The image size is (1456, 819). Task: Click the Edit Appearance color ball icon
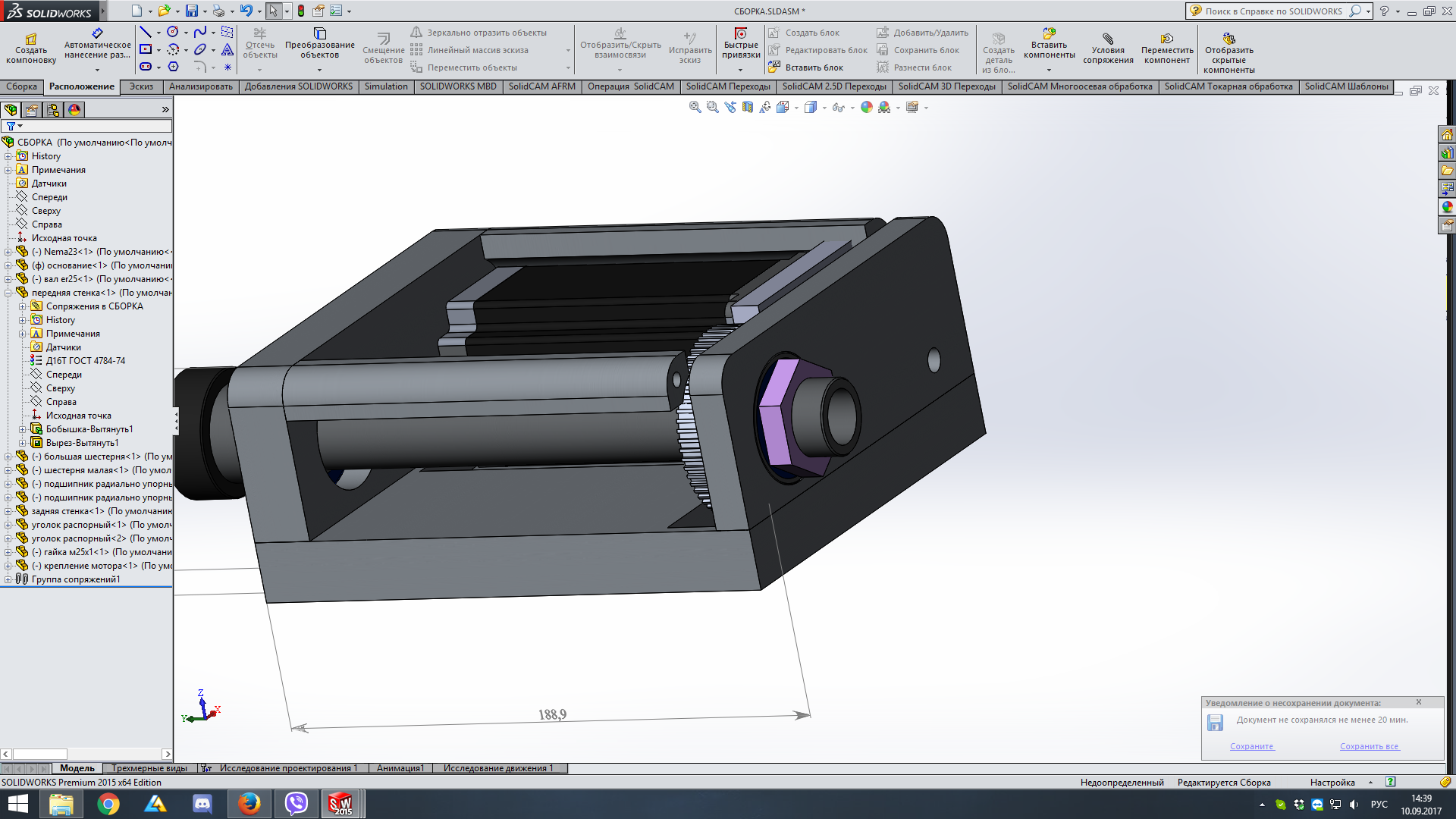click(x=866, y=108)
